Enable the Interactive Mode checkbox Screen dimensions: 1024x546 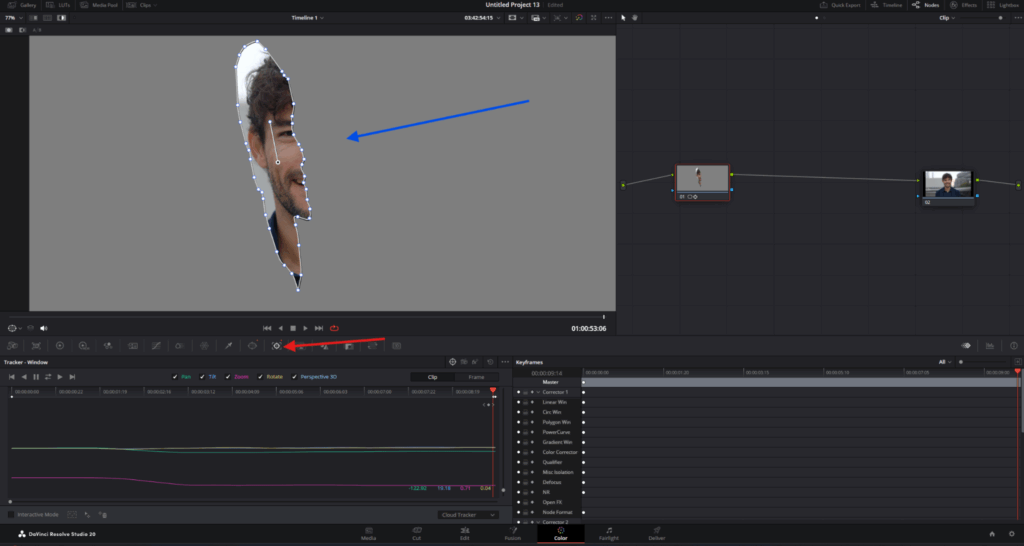(11, 514)
